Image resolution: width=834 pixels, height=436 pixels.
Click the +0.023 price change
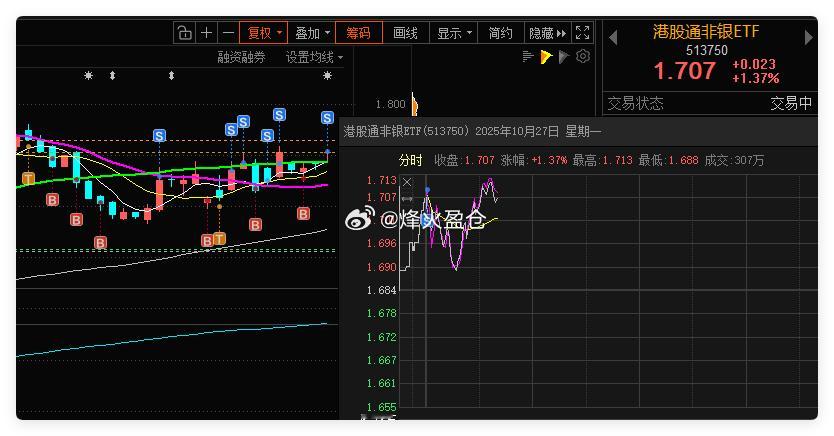click(754, 64)
